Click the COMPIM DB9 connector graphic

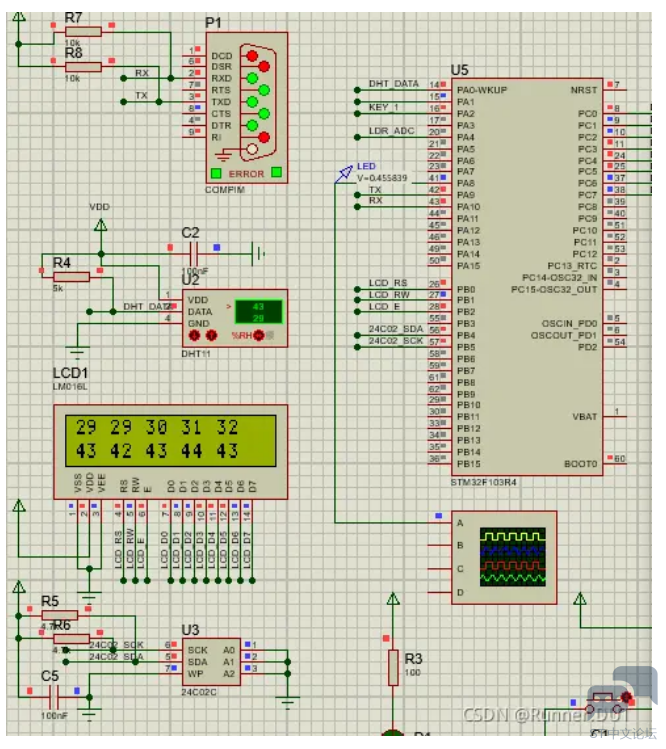pos(258,103)
